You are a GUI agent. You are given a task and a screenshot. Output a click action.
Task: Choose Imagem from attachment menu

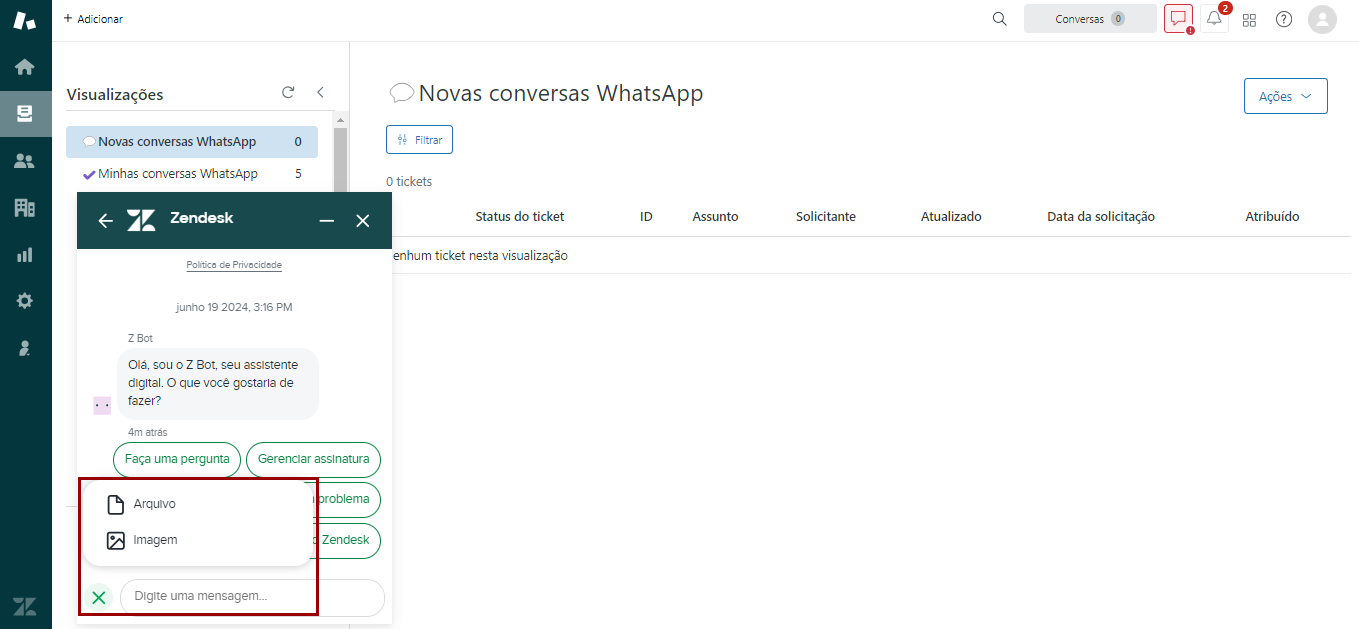(x=155, y=540)
